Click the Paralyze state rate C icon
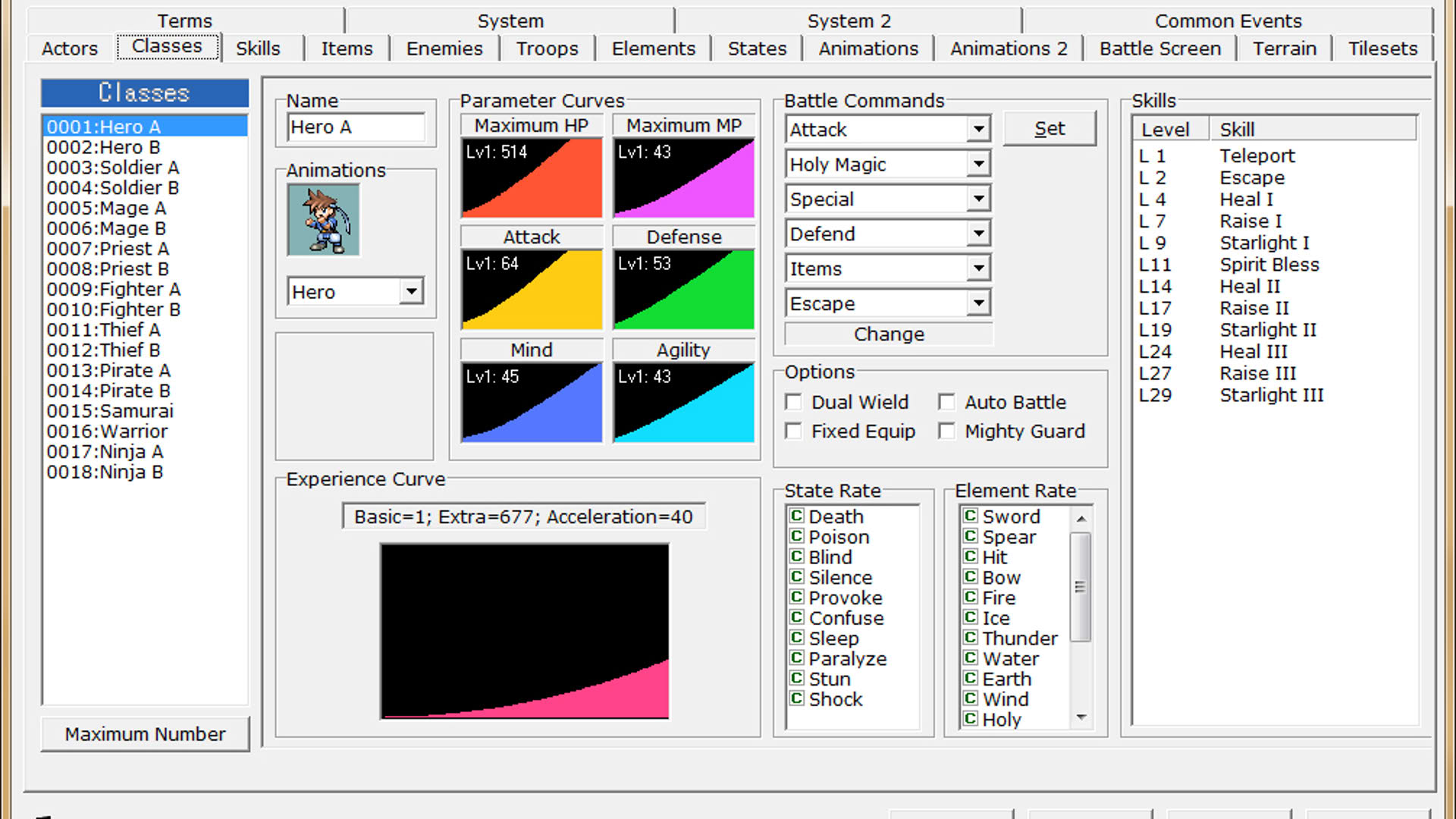1456x819 pixels. pyautogui.click(x=796, y=657)
